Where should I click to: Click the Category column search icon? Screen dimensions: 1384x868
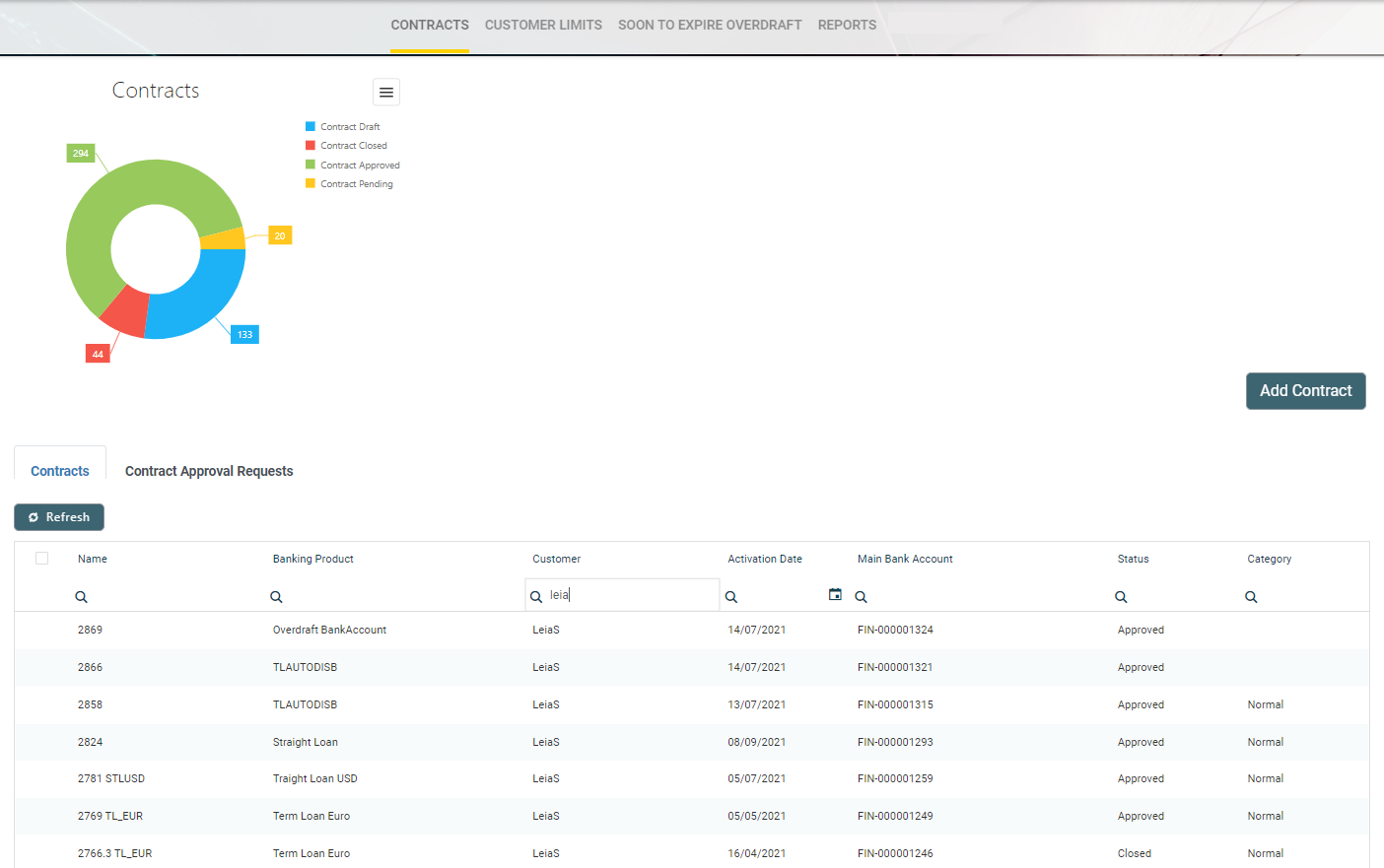(1251, 597)
